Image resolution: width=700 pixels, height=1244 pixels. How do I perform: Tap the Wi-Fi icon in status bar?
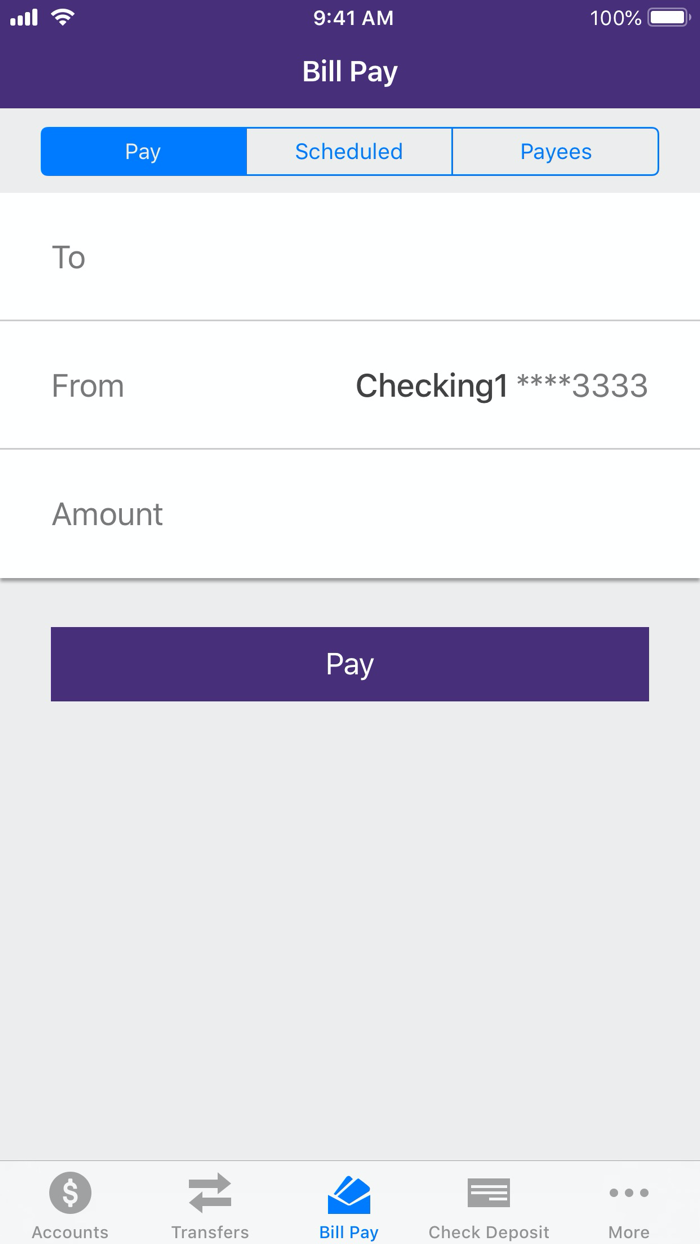pyautogui.click(x=62, y=17)
